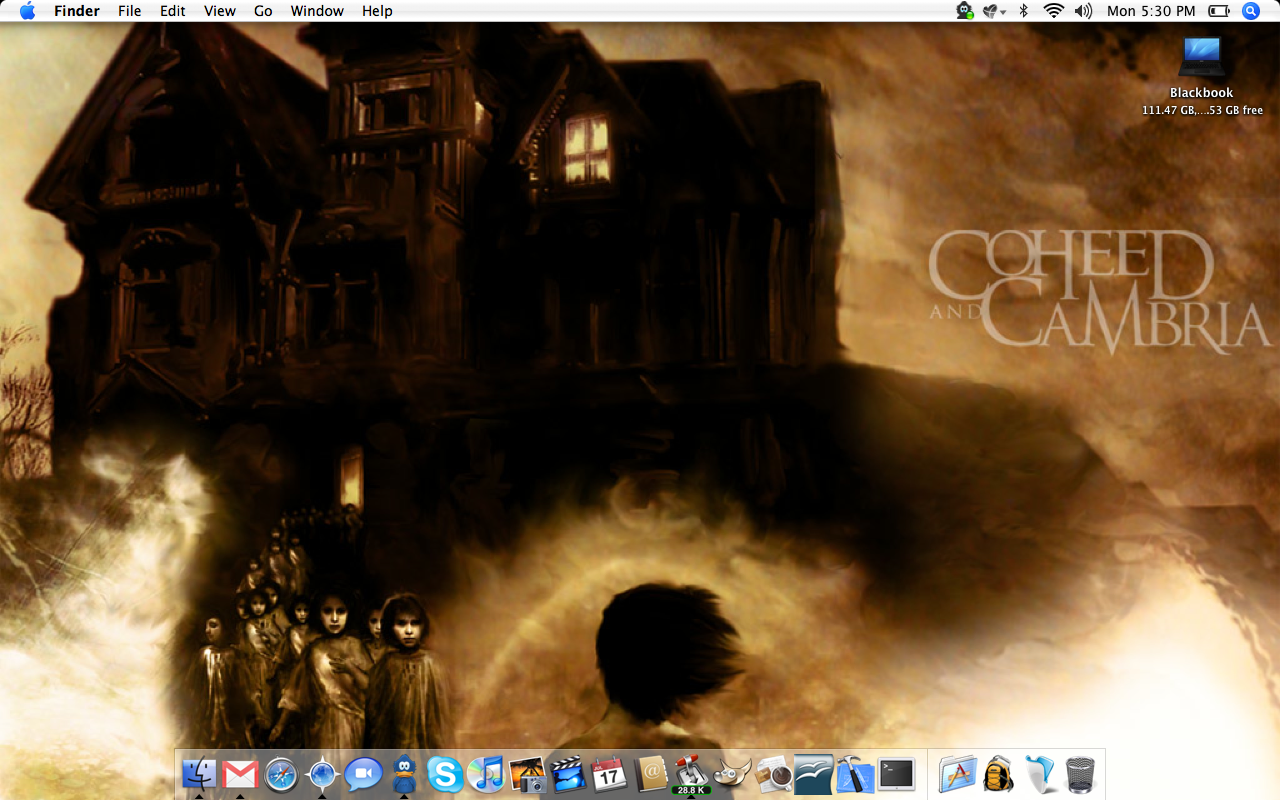The height and width of the screenshot is (800, 1280).
Task: Open the Go menu
Action: tap(263, 11)
